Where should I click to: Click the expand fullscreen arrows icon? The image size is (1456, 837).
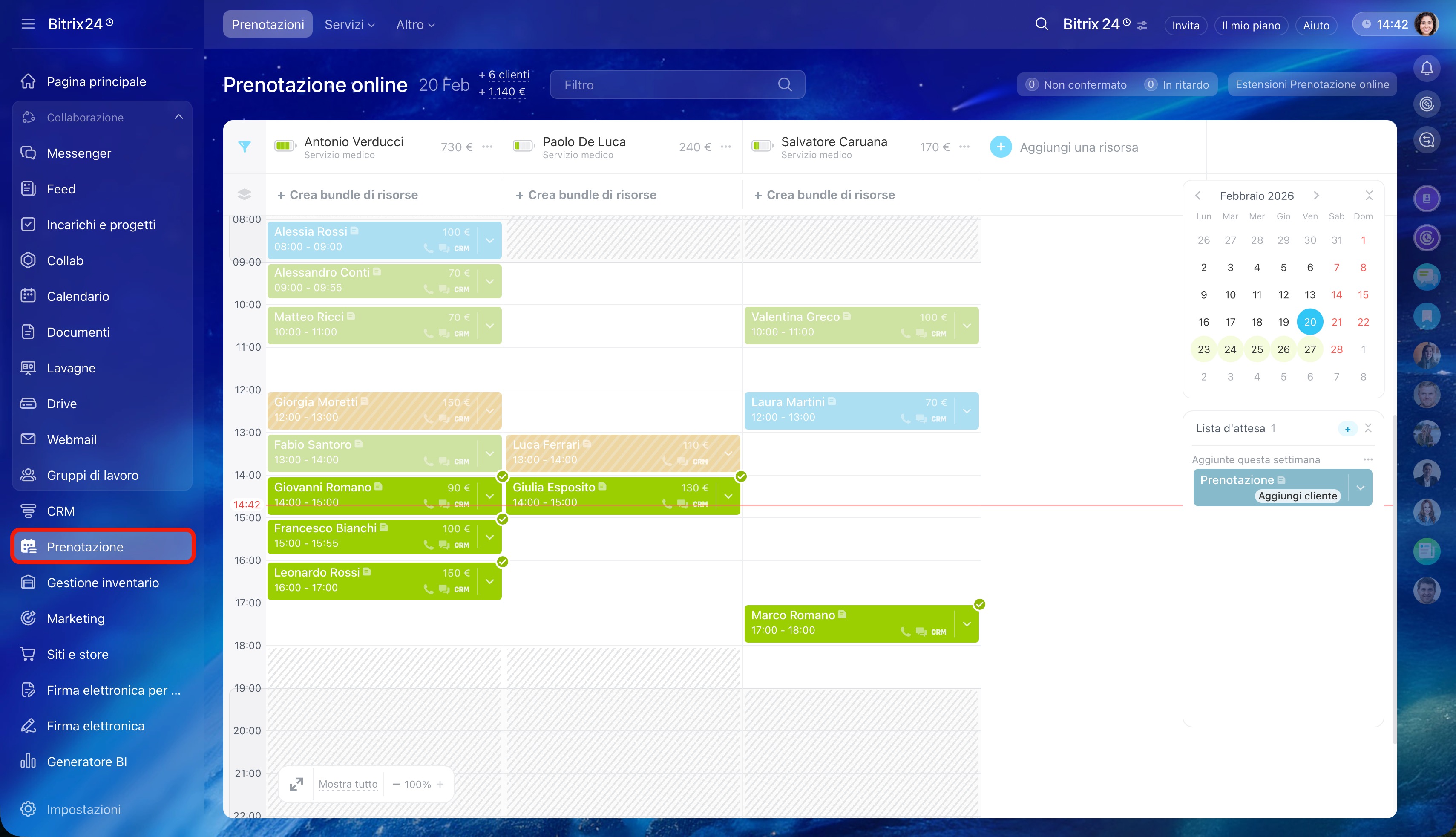pyautogui.click(x=296, y=784)
